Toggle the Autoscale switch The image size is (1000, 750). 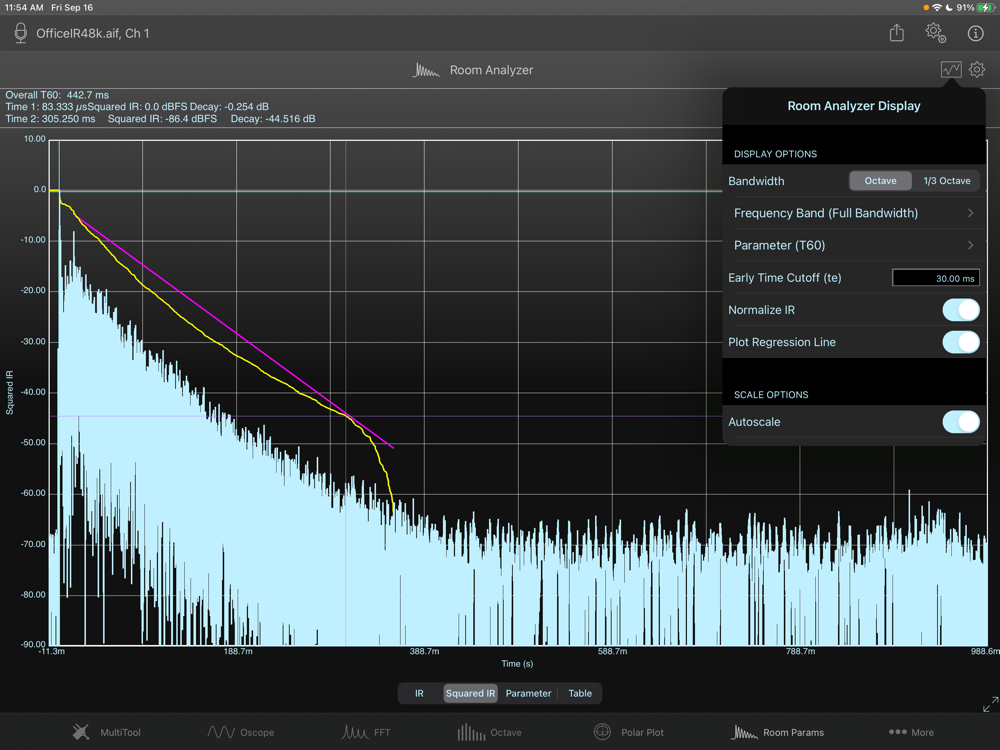960,422
